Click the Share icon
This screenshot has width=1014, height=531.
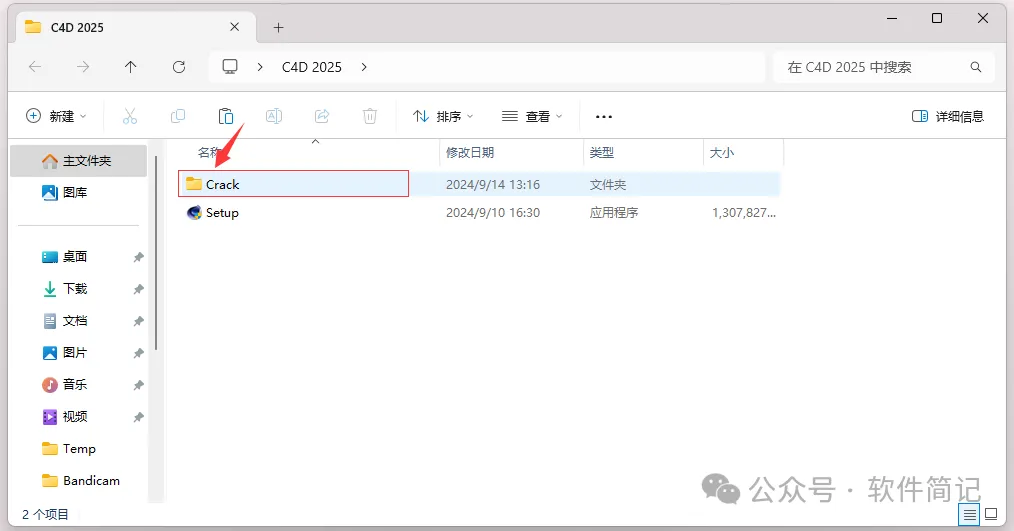(322, 116)
